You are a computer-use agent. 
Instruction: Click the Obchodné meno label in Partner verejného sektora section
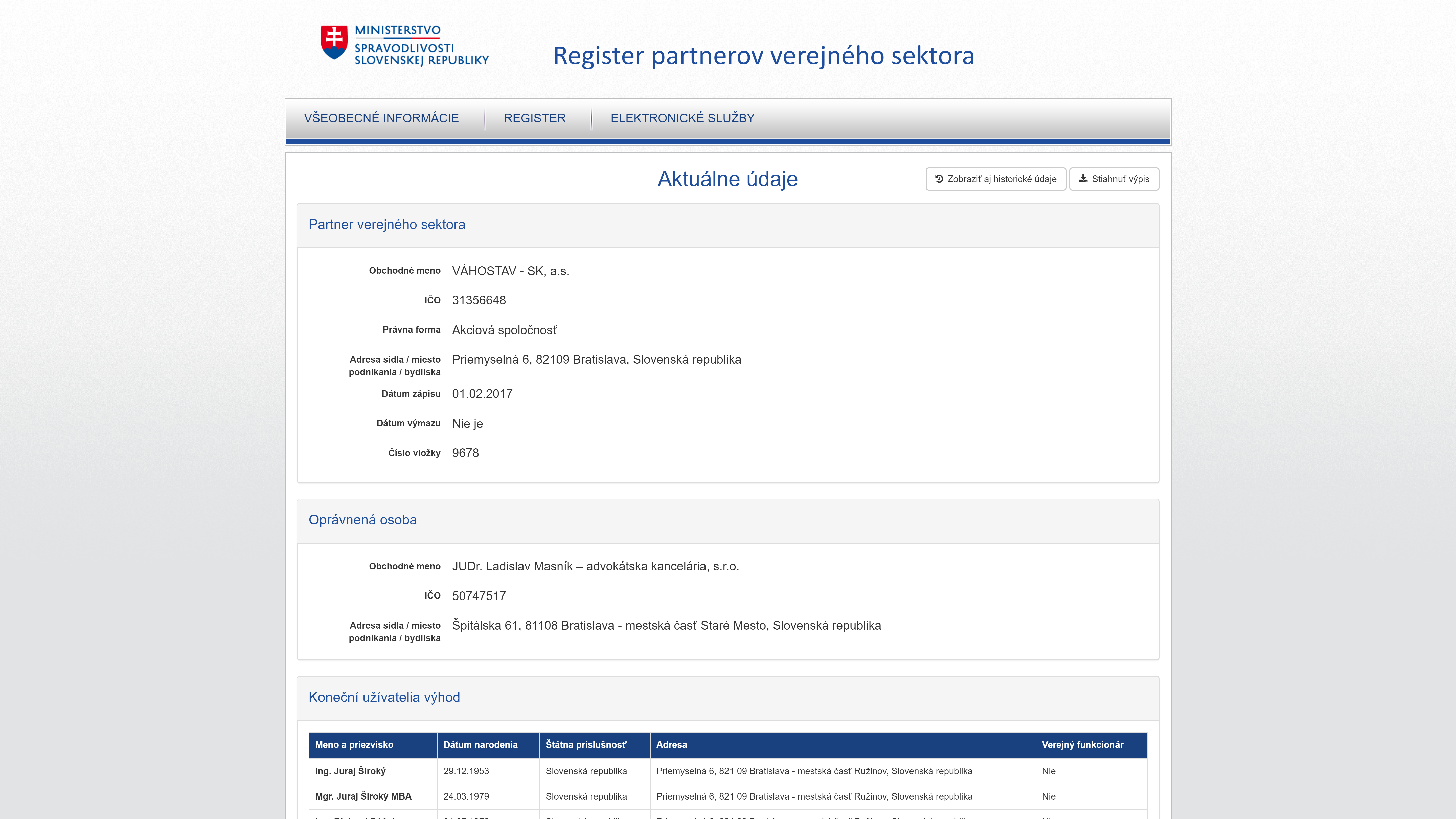(405, 271)
